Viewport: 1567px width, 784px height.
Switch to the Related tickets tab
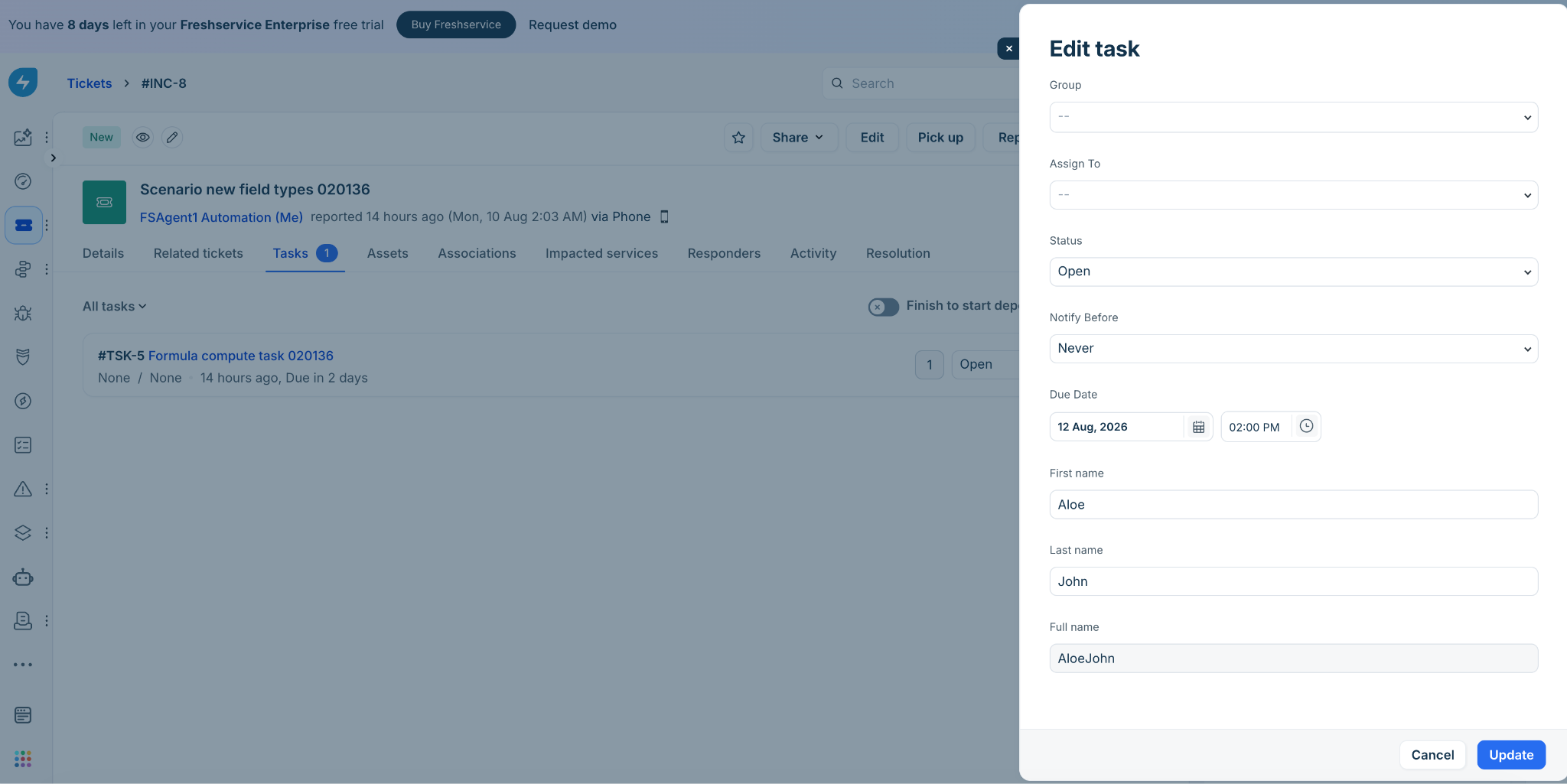198,253
